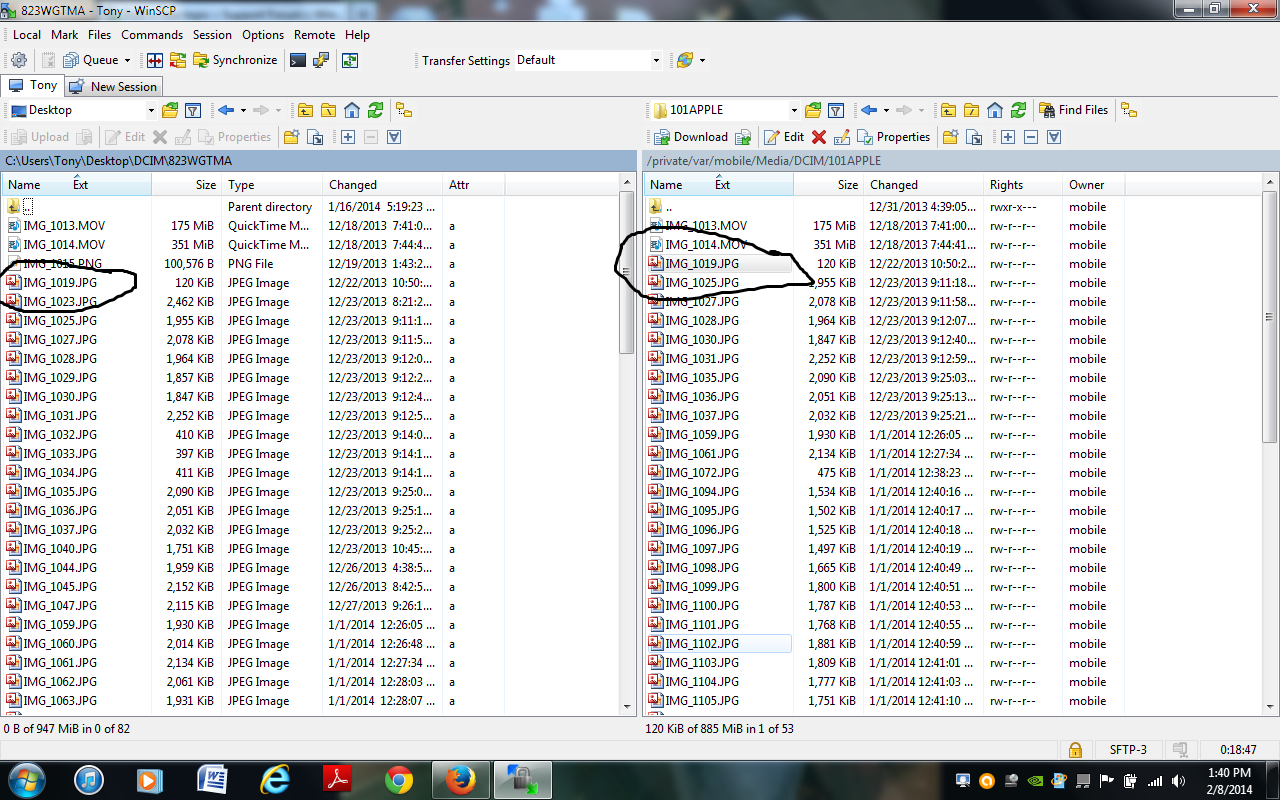The image size is (1280, 800).
Task: Open the Session menu
Action: (211, 34)
